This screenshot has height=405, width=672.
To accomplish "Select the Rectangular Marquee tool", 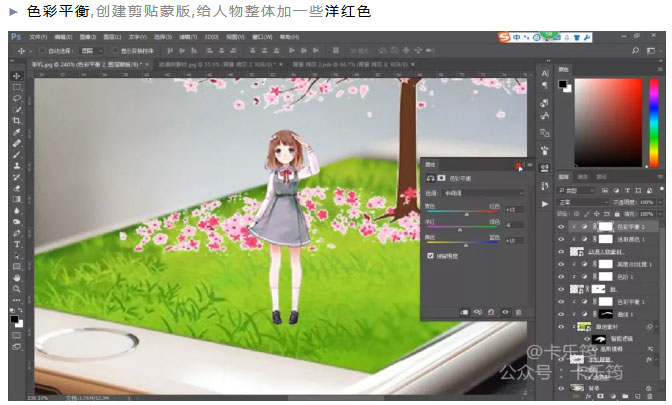I will point(17,87).
